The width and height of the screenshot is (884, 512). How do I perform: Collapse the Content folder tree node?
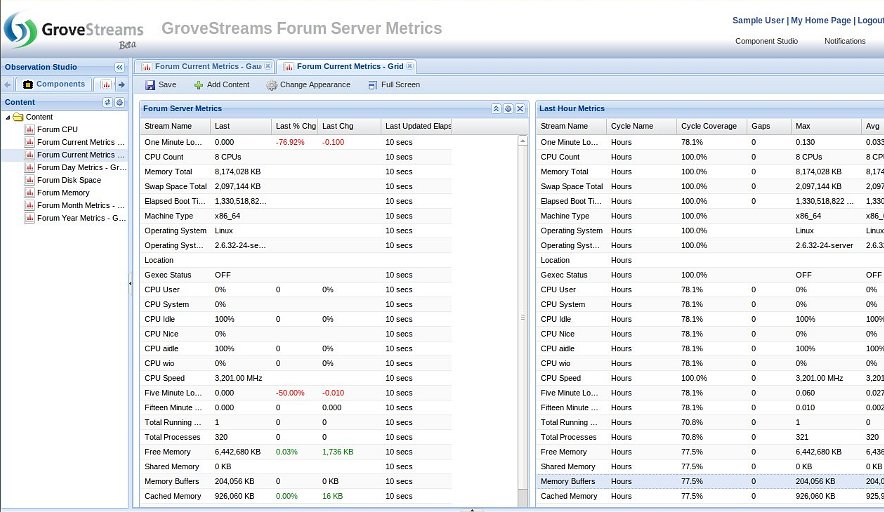coord(9,117)
